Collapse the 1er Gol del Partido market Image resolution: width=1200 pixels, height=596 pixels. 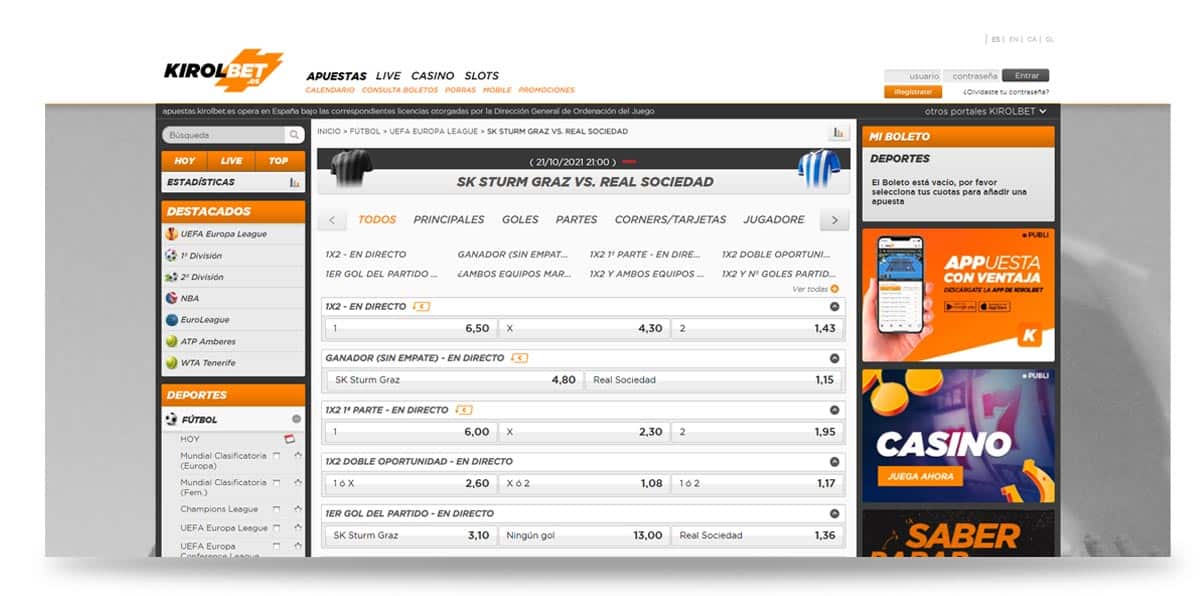coord(834,513)
